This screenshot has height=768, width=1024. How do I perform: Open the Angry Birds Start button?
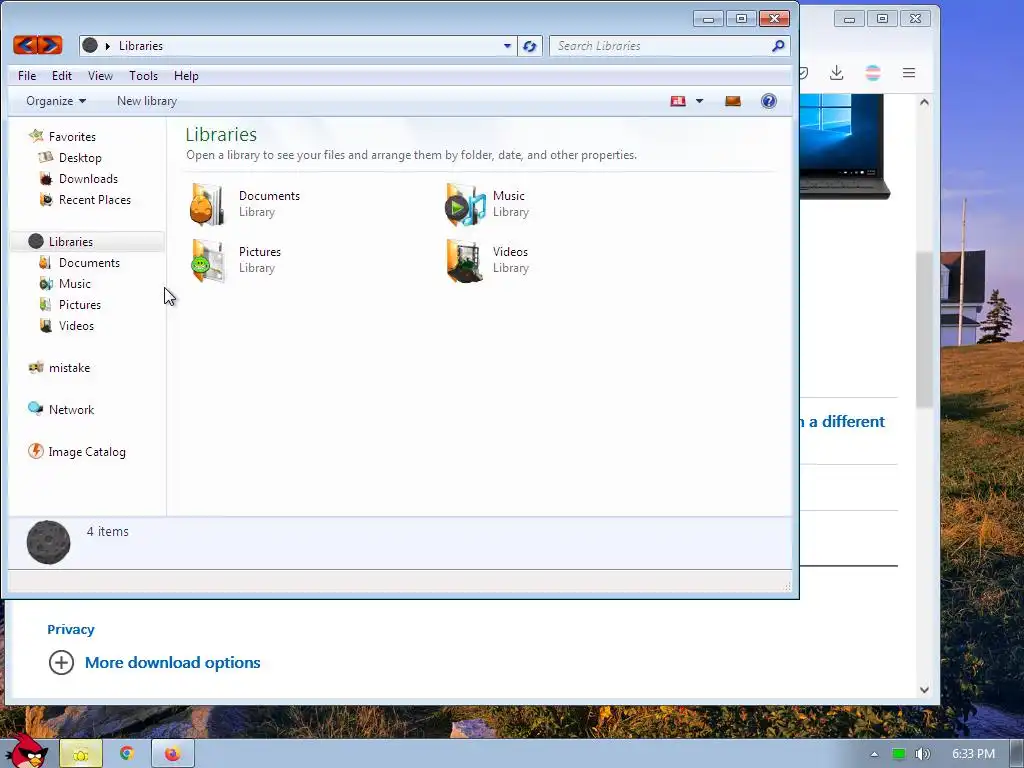[x=26, y=751]
